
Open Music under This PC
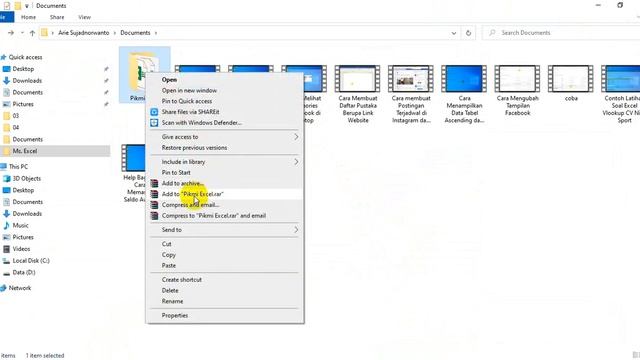coord(20,225)
